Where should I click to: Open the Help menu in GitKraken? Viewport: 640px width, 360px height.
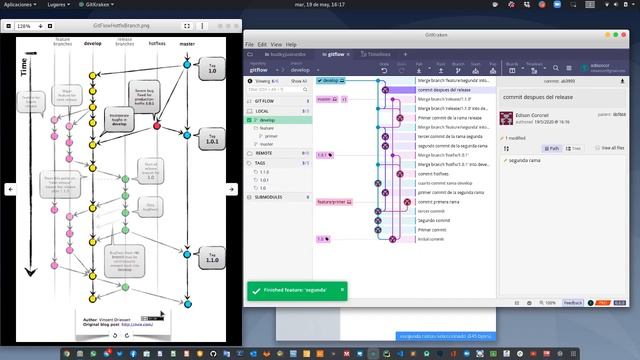291,44
